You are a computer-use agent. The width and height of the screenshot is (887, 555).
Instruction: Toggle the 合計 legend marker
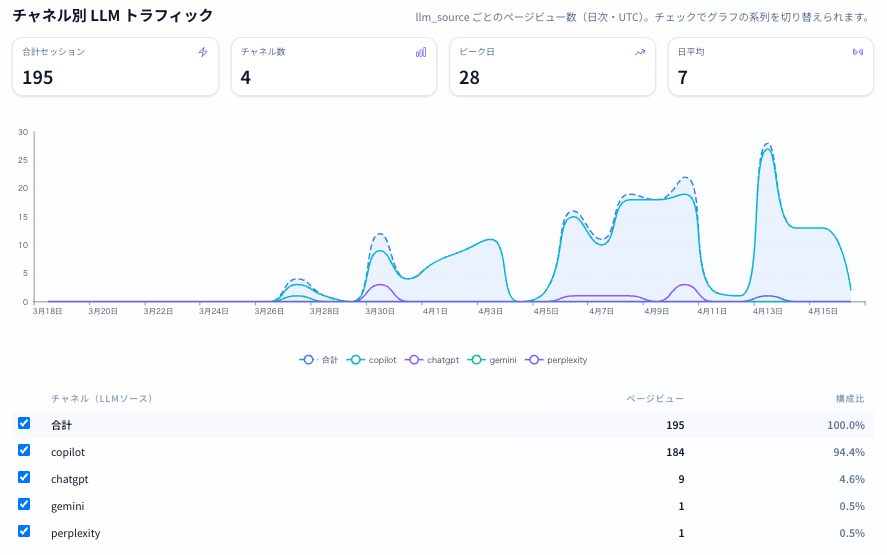(x=308, y=360)
